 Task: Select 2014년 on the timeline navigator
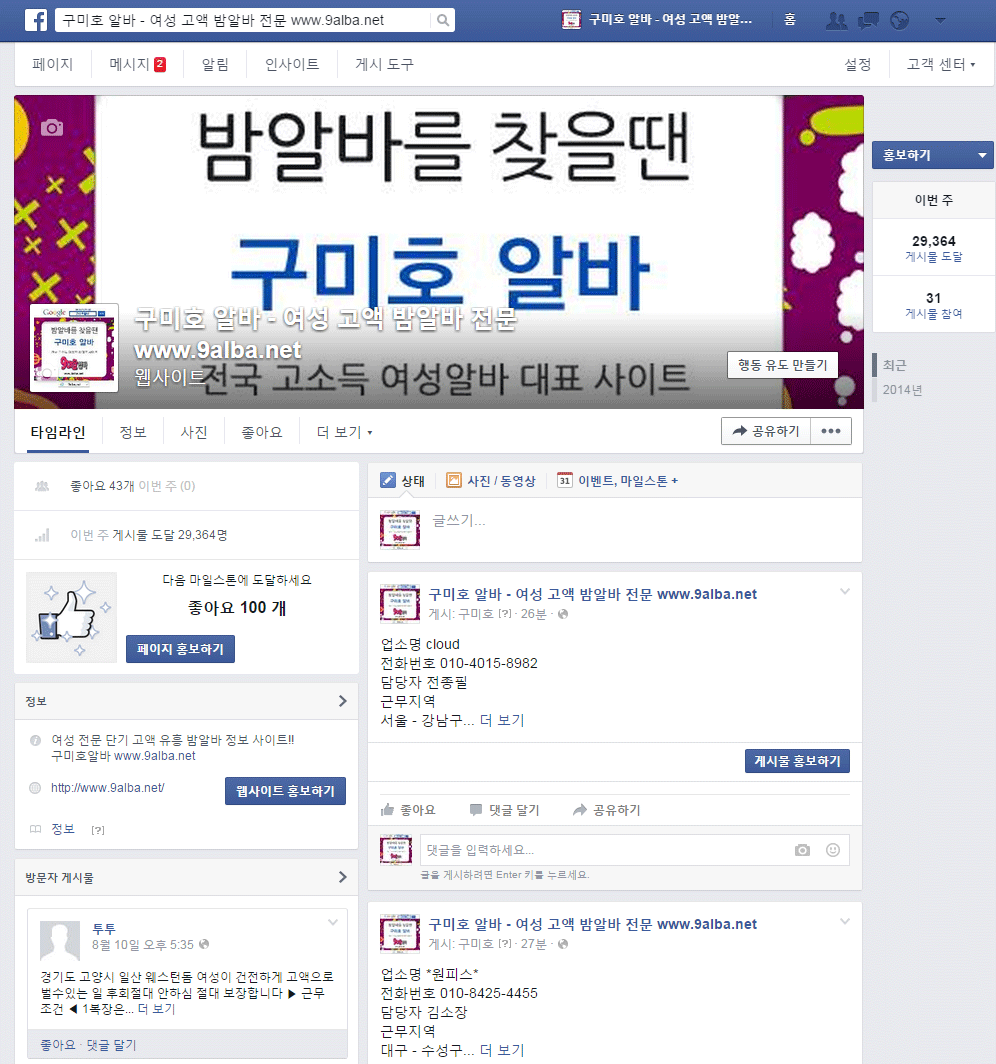point(902,390)
